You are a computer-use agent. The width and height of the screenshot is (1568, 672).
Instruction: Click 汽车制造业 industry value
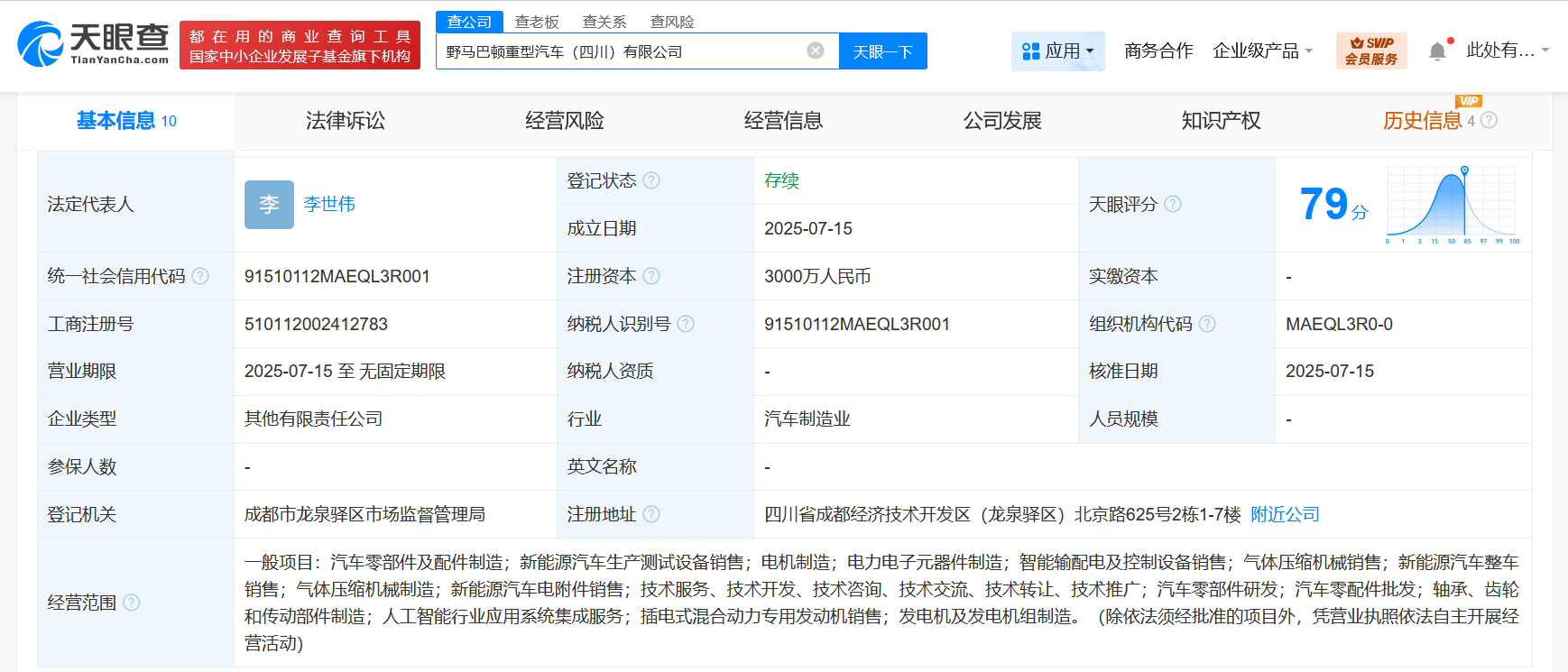coord(807,419)
